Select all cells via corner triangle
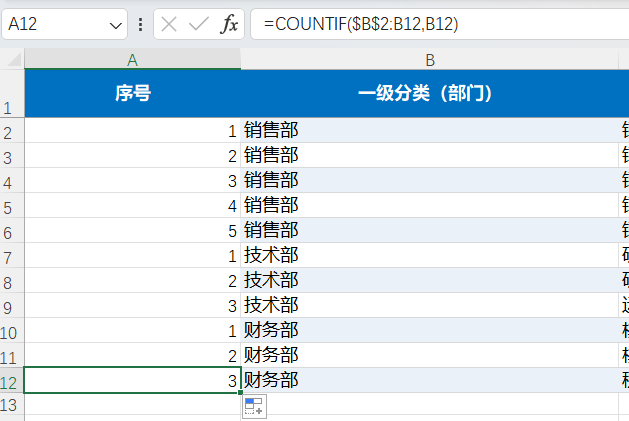This screenshot has height=421, width=629. (x=12, y=59)
